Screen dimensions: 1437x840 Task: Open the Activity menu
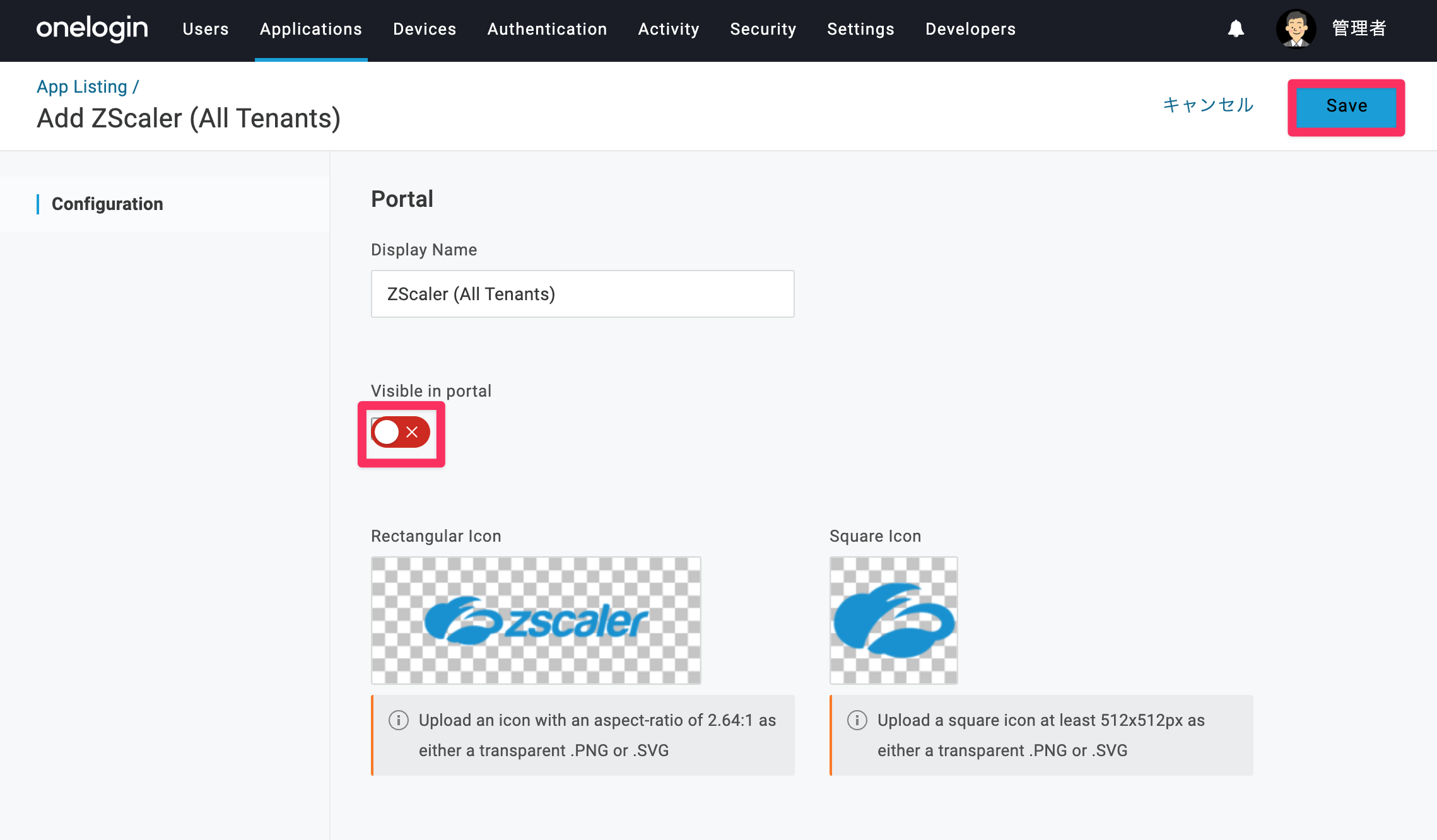pyautogui.click(x=669, y=29)
